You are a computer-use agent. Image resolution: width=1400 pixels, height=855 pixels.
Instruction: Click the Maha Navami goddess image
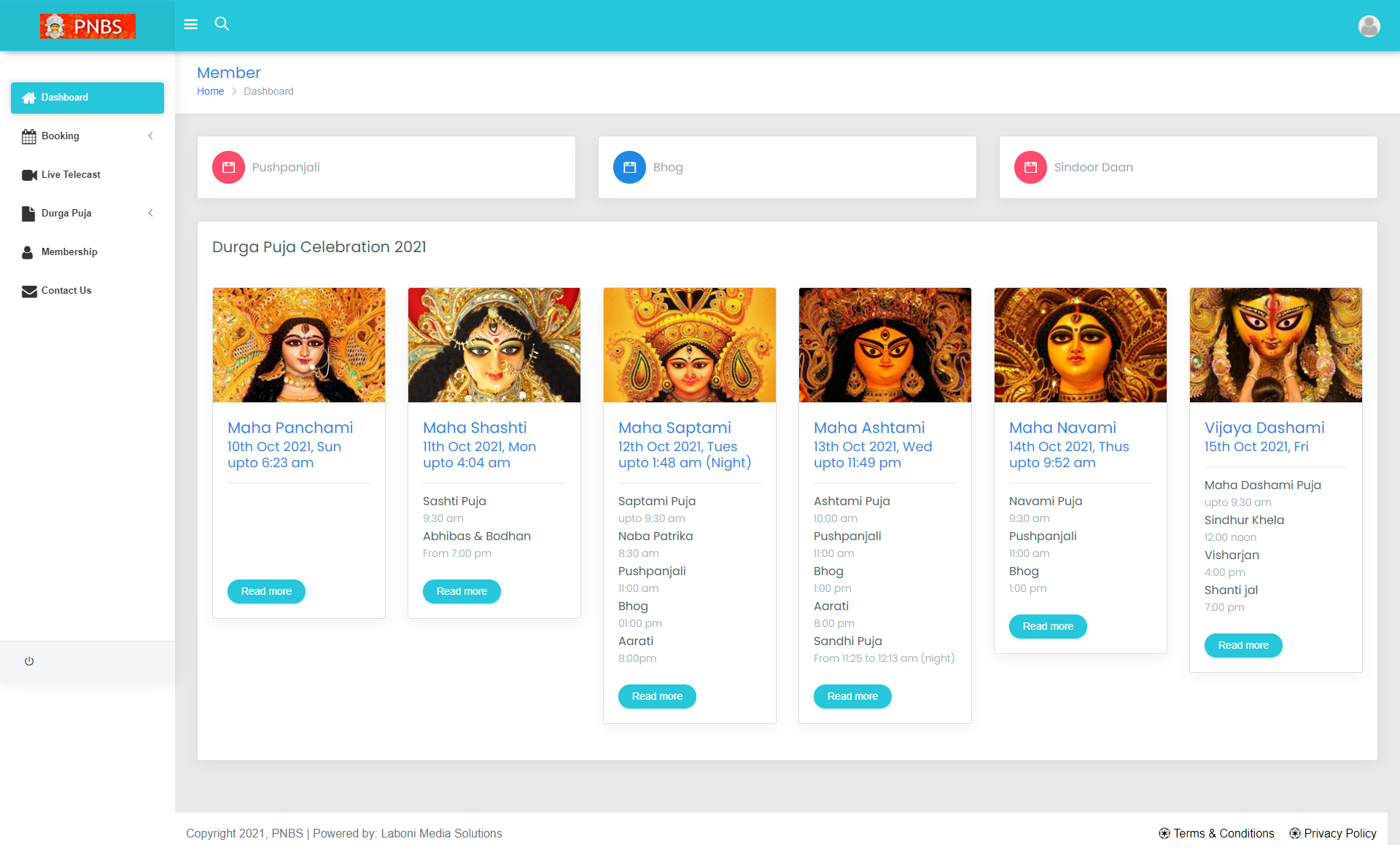tap(1081, 345)
